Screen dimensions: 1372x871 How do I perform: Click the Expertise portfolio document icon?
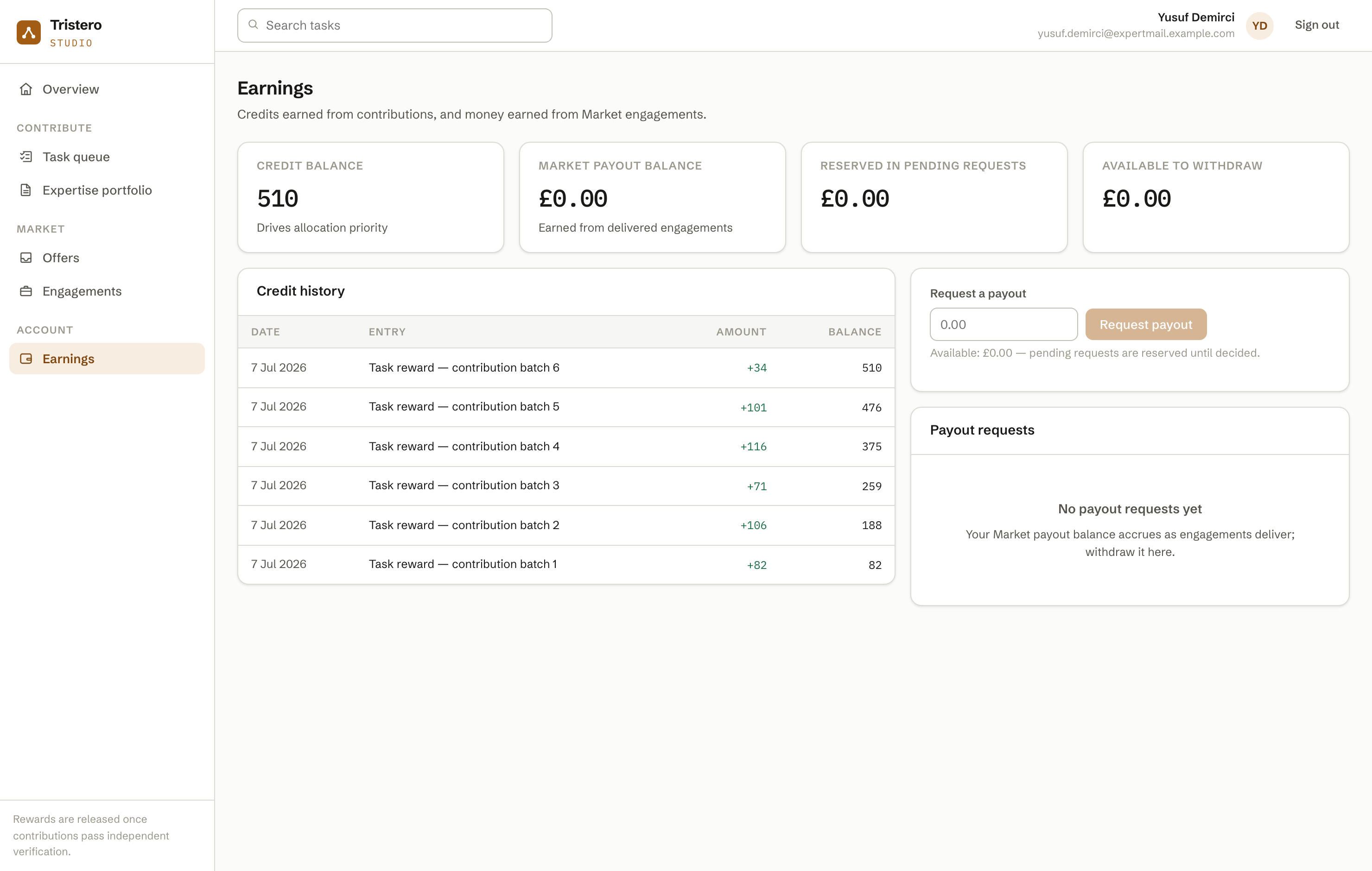click(25, 189)
